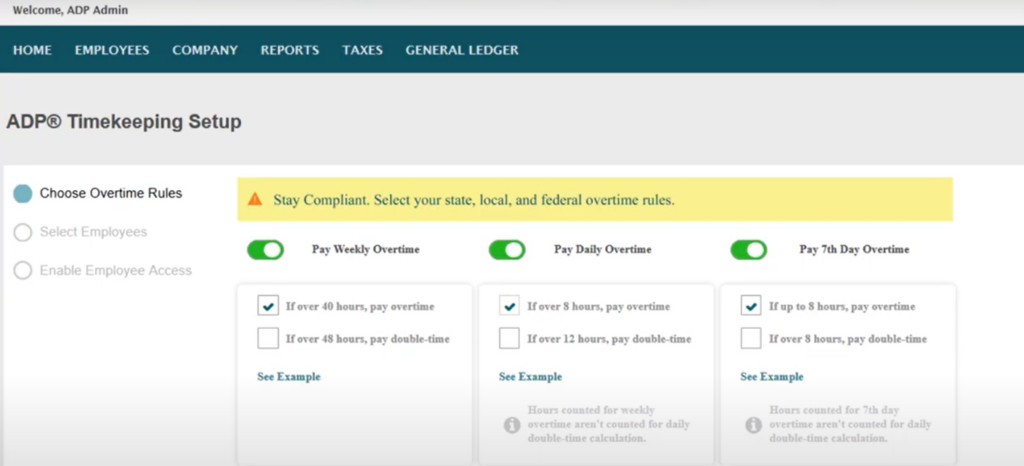Select the Choose Overtime Rules step circle
1024x466 pixels.
23,194
